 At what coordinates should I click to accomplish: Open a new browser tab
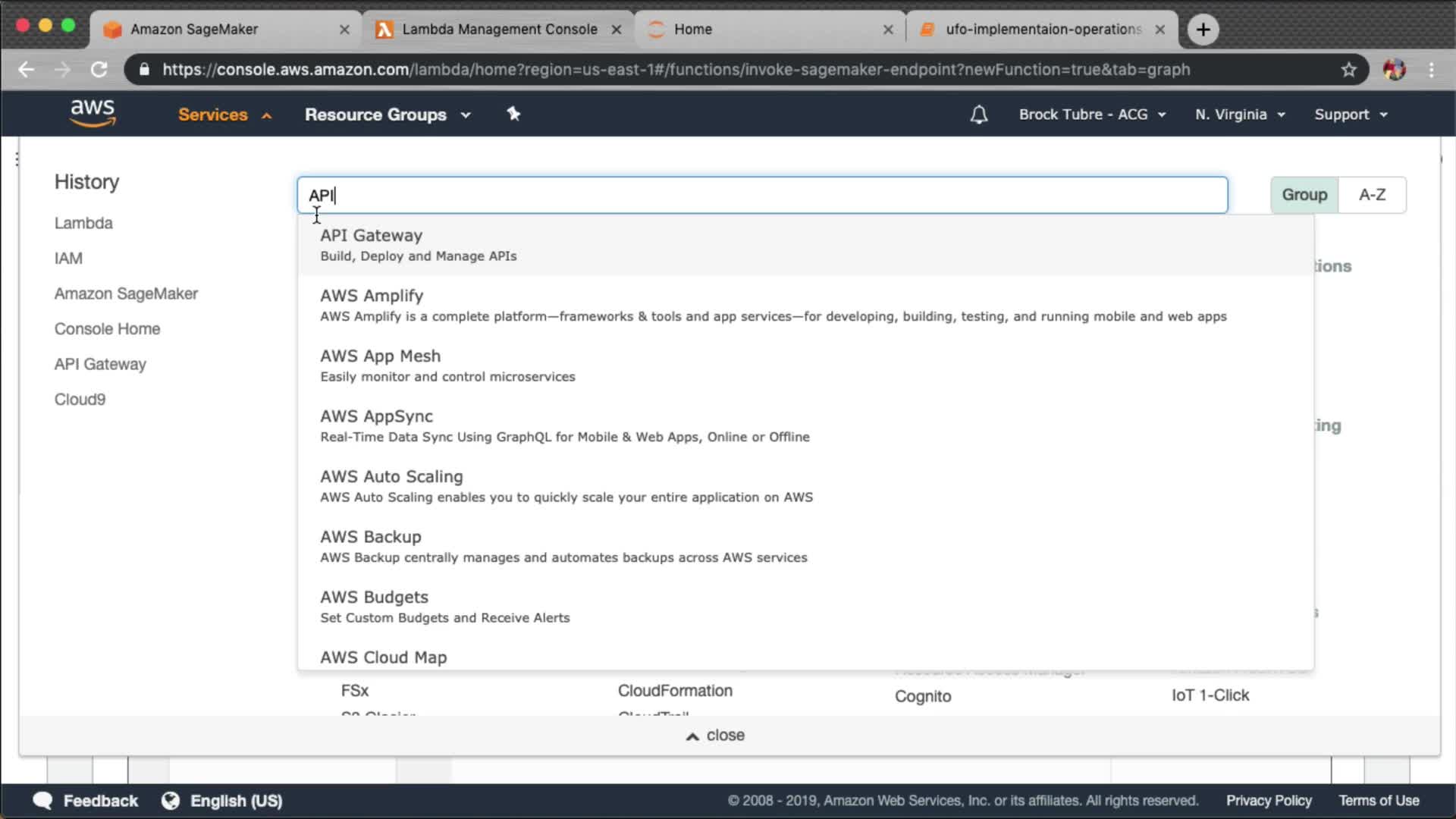[1203, 30]
